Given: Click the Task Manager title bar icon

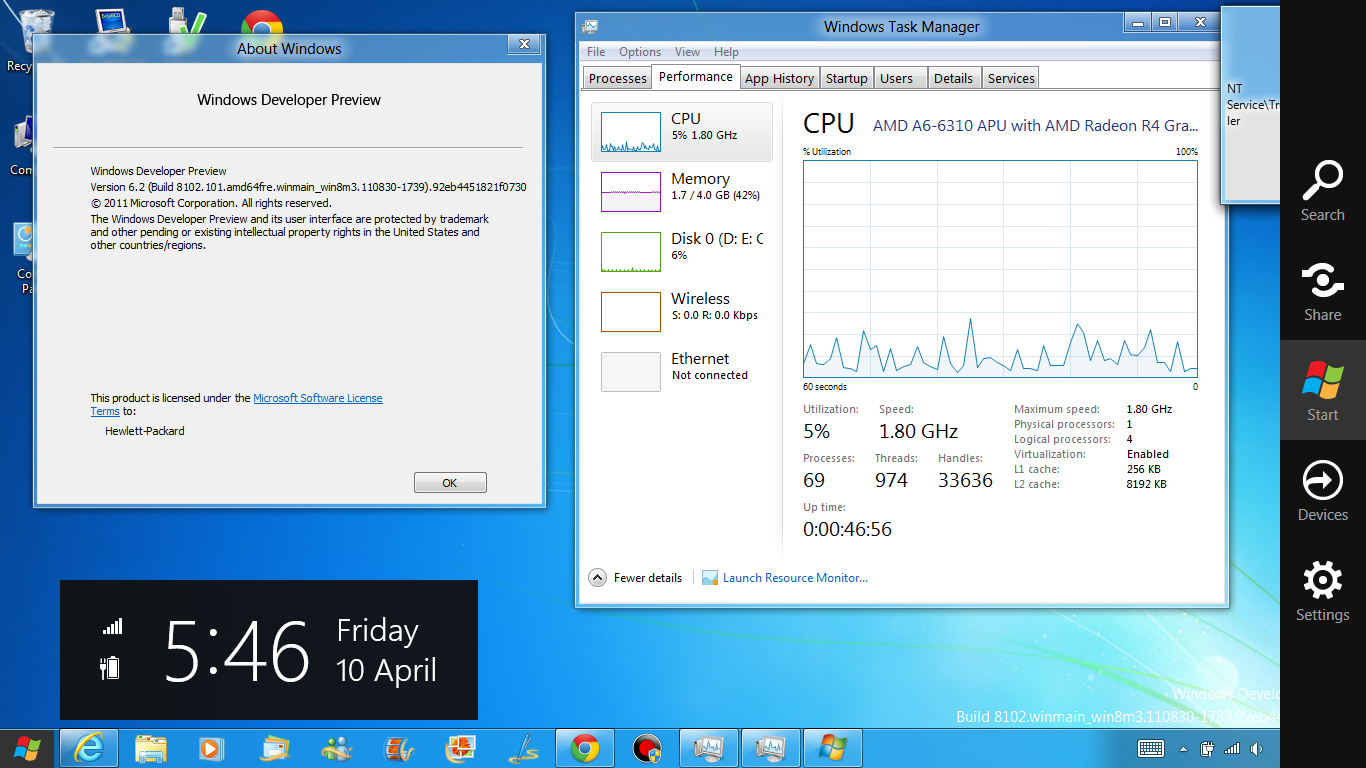Looking at the screenshot, I should point(591,27).
